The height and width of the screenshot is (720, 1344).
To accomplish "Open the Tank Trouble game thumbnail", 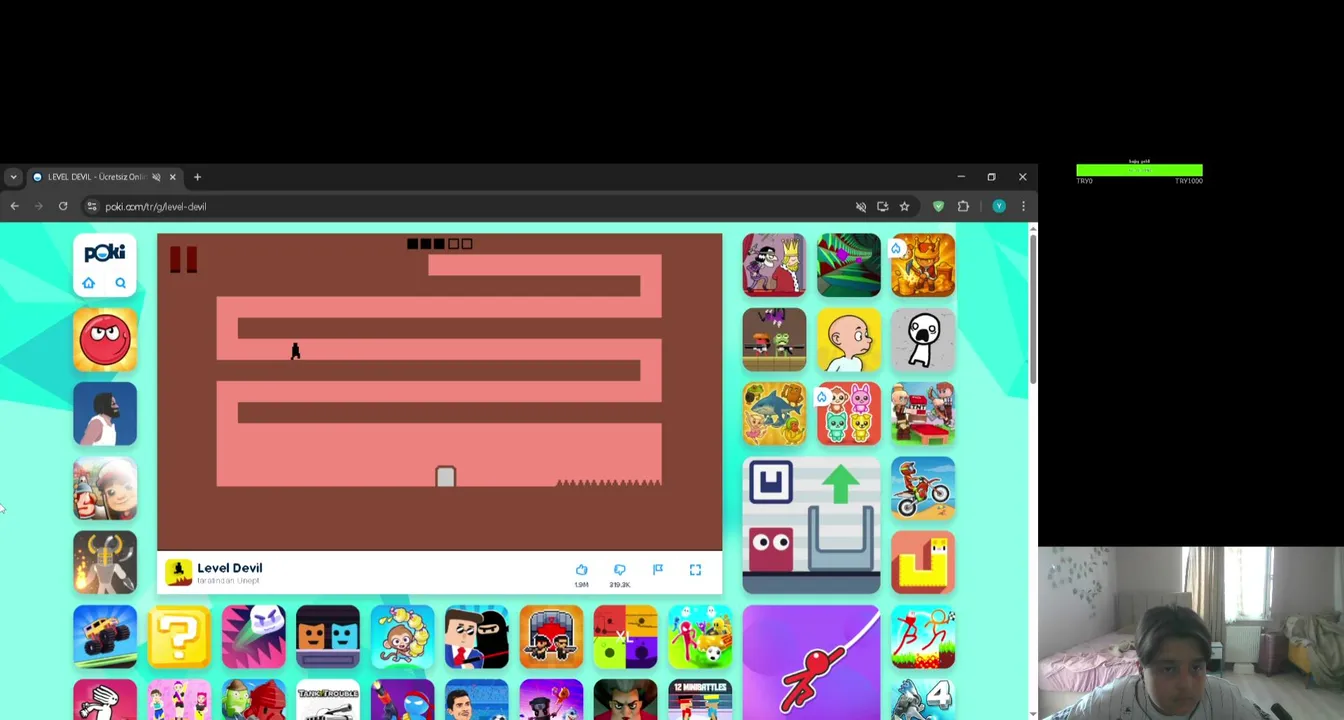I will click(328, 700).
